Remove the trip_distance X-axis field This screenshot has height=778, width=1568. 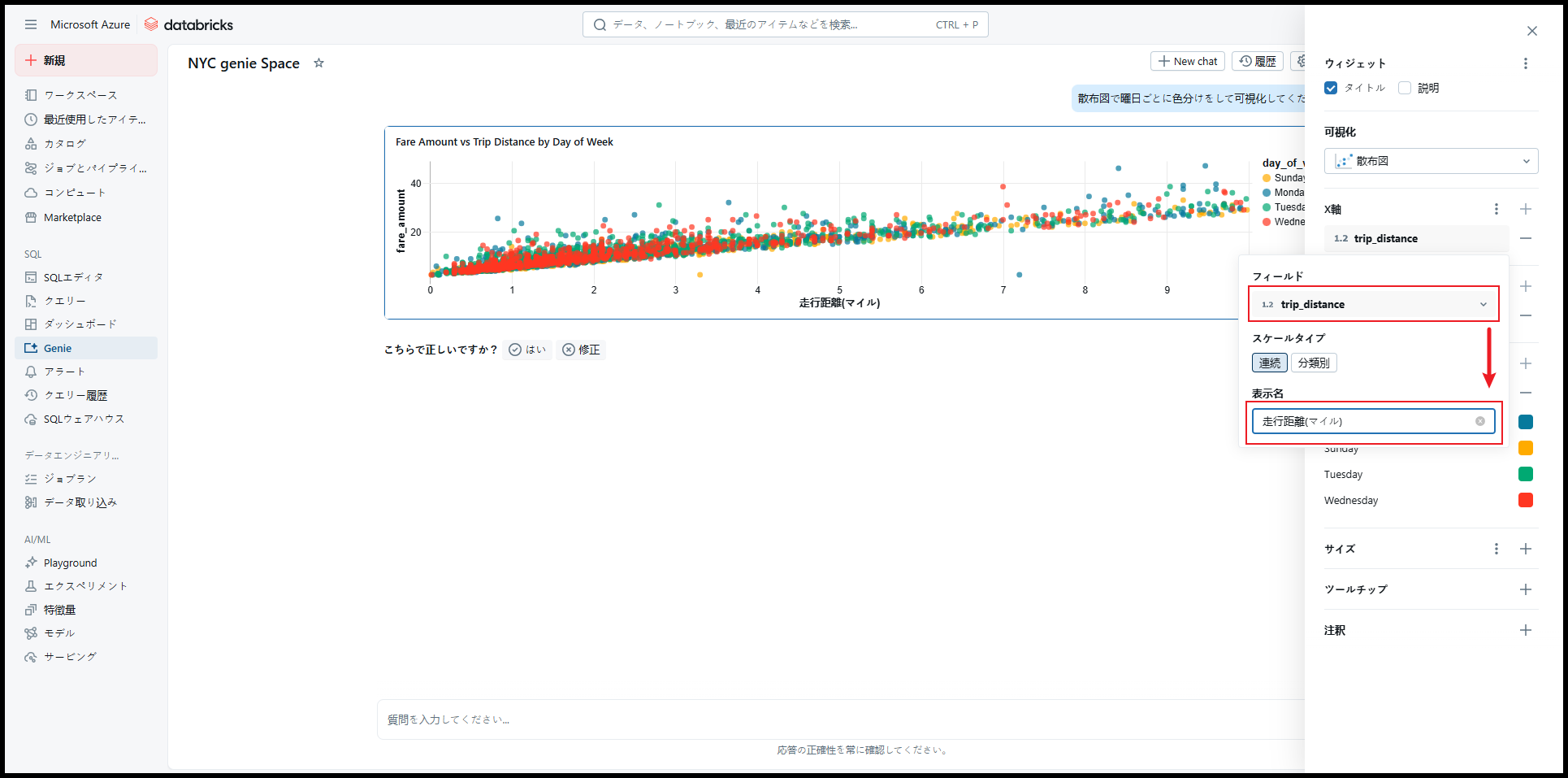click(1525, 238)
